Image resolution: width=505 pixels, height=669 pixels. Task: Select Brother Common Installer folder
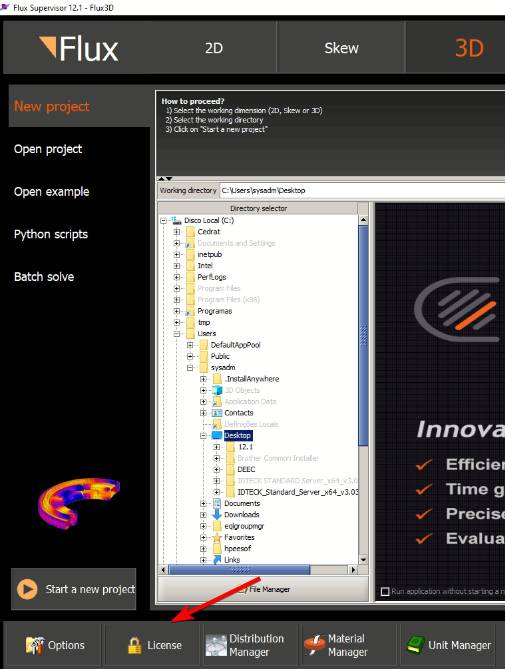[x=278, y=458]
